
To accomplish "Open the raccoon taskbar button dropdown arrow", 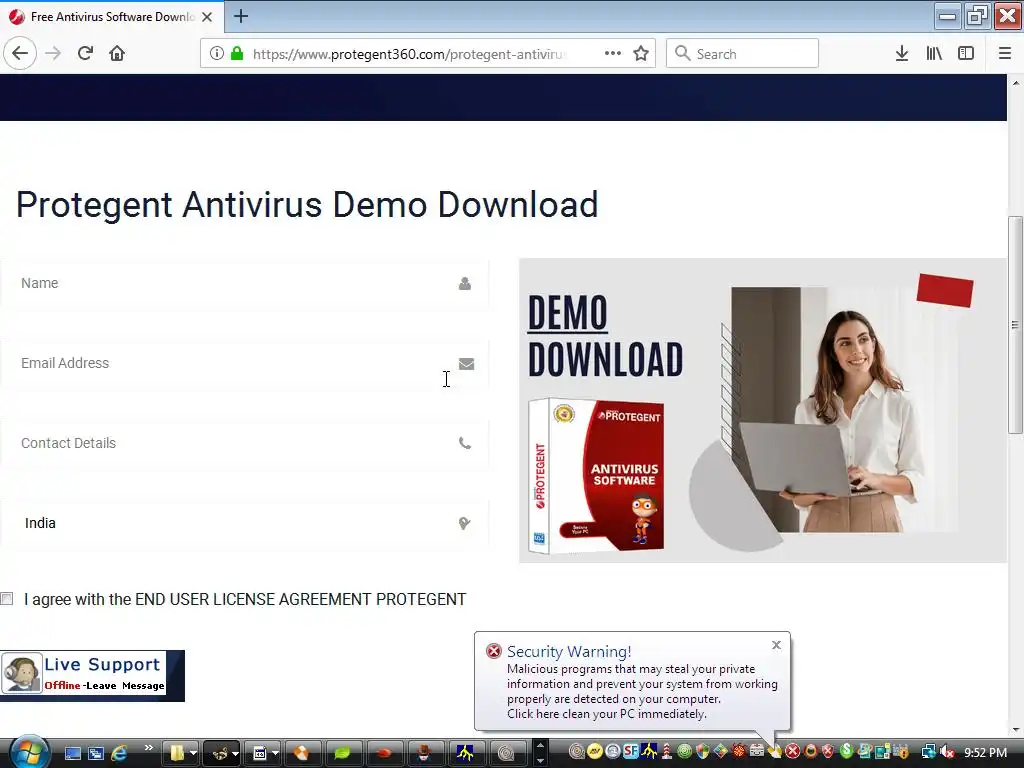I will [235, 754].
